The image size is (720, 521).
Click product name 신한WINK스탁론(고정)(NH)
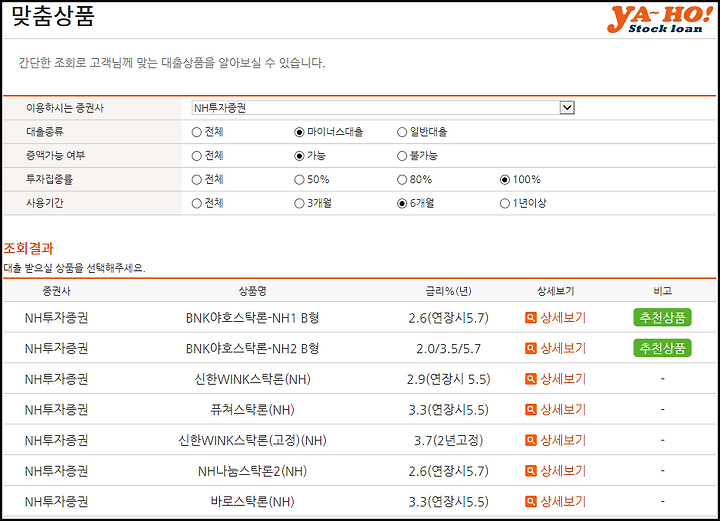click(252, 440)
